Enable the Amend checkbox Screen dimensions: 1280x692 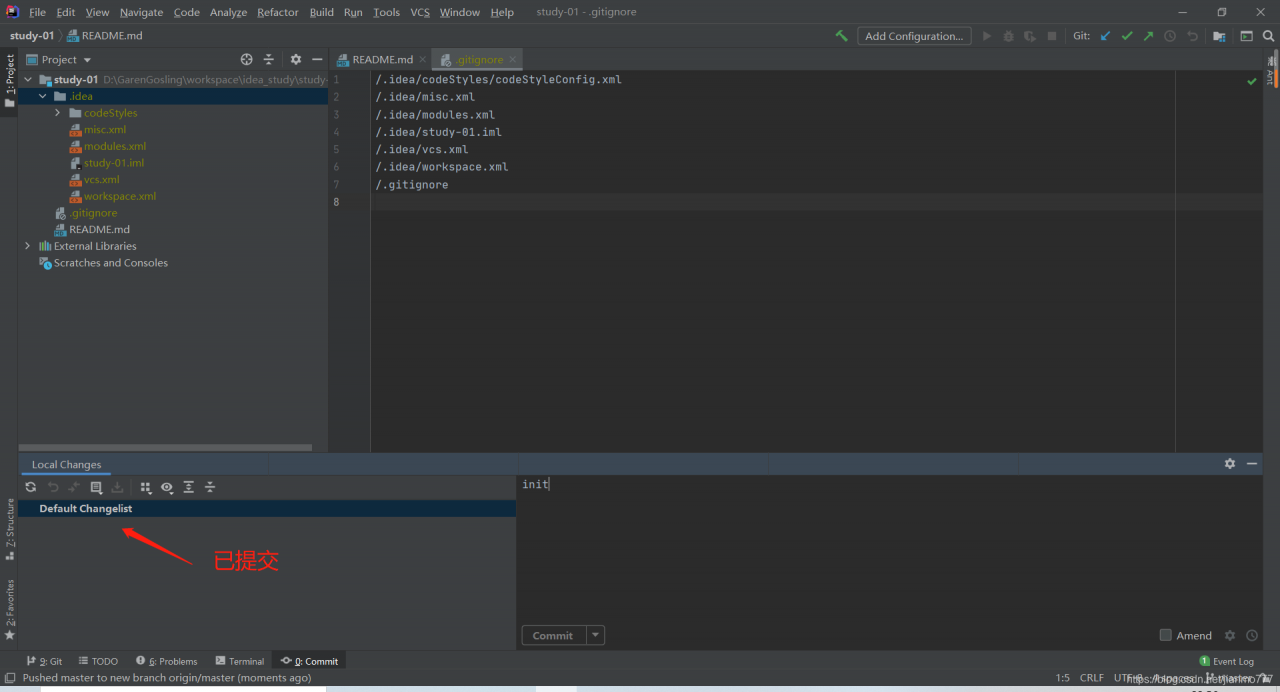tap(1165, 635)
